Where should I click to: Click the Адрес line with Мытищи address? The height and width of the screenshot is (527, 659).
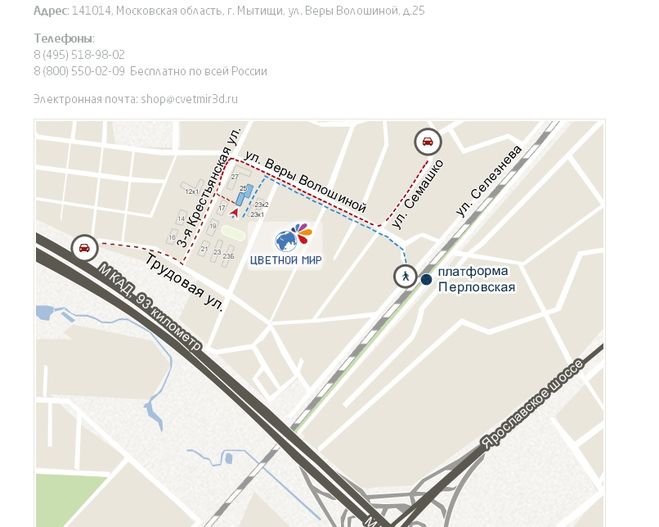pyautogui.click(x=229, y=11)
